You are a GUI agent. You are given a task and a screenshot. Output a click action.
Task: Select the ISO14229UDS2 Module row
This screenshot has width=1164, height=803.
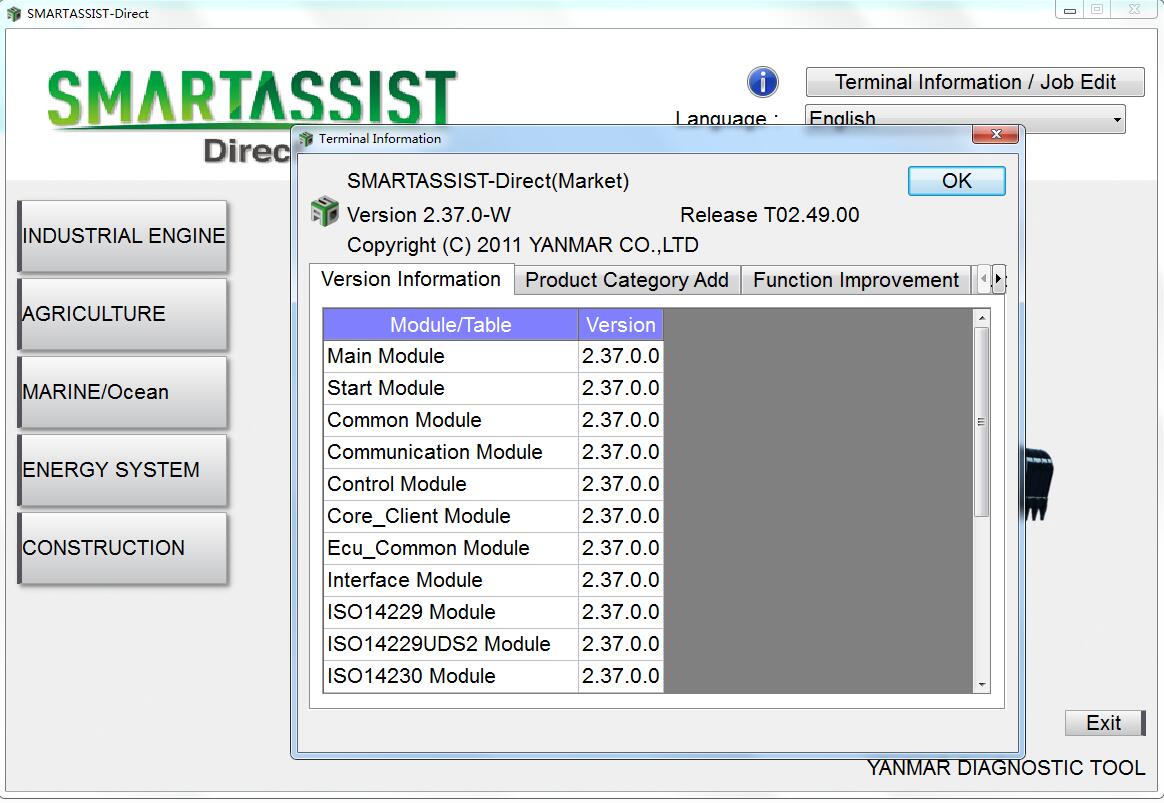tap(493, 643)
